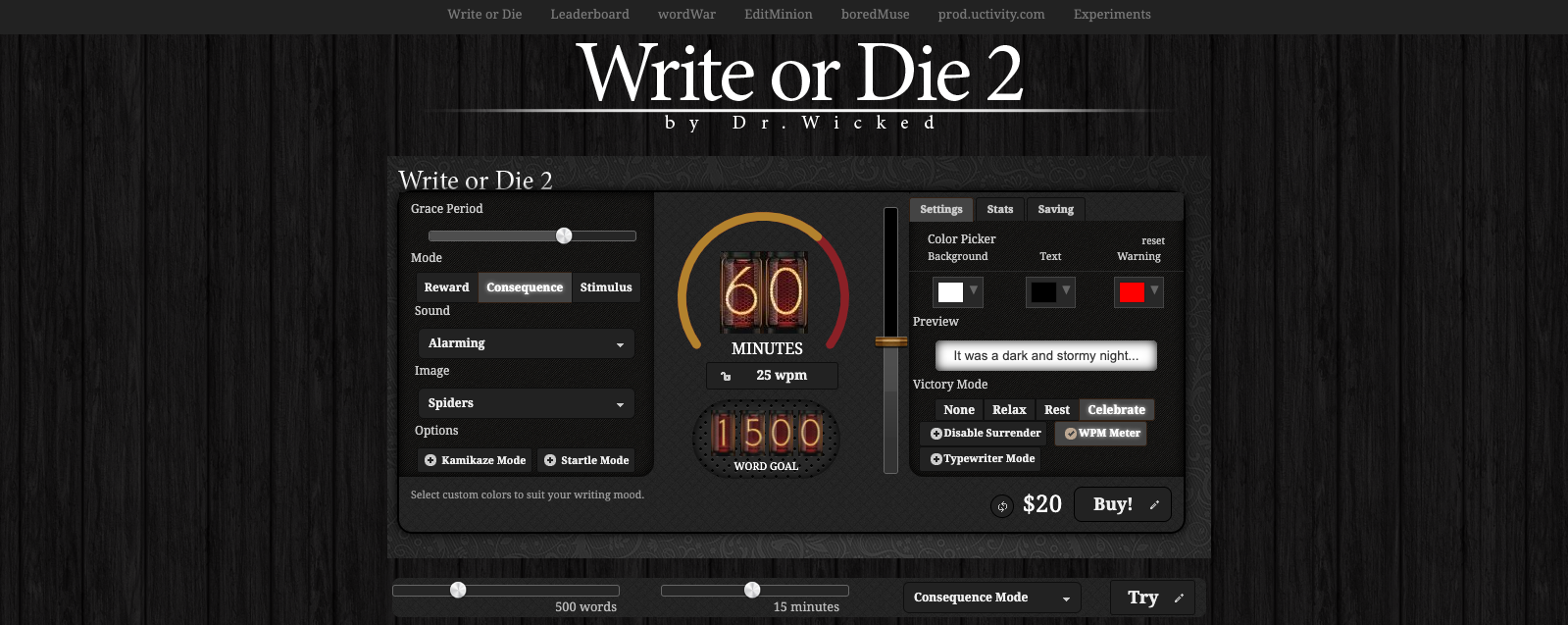This screenshot has height=625, width=1568.
Task: Open the Text color picker
Action: click(x=1050, y=291)
